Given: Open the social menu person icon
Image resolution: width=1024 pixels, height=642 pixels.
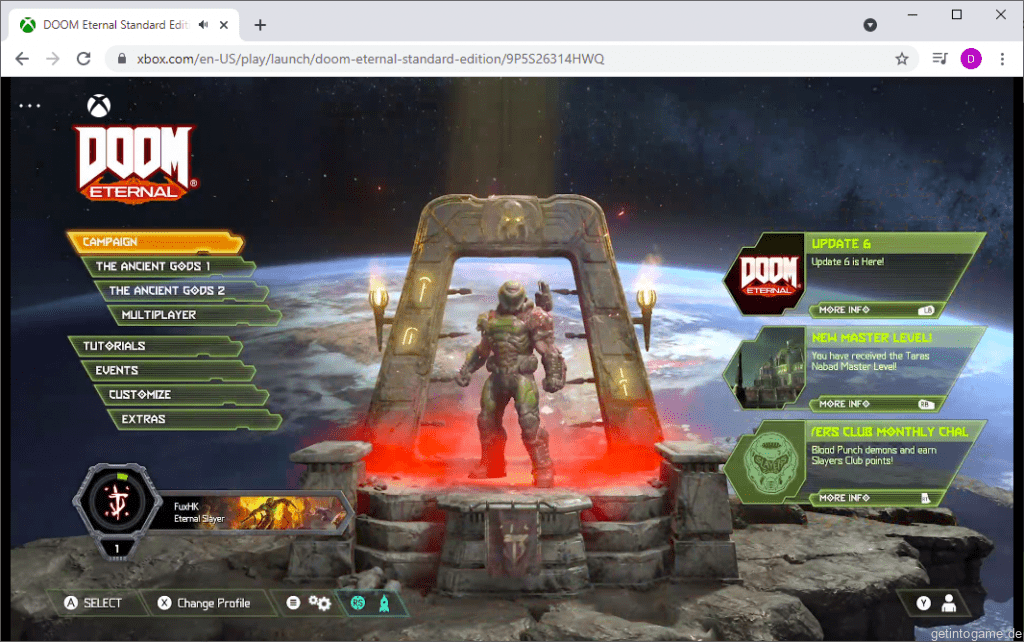Looking at the screenshot, I should (949, 603).
